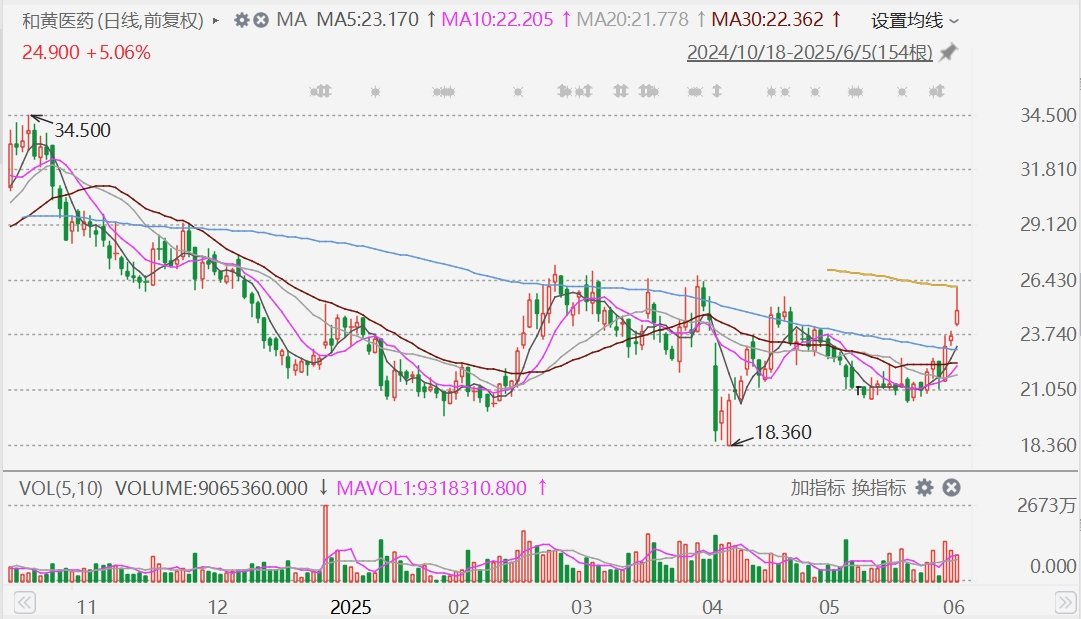Click 换指标 to switch indicator
The image size is (1081, 619).
pyautogui.click(x=879, y=488)
